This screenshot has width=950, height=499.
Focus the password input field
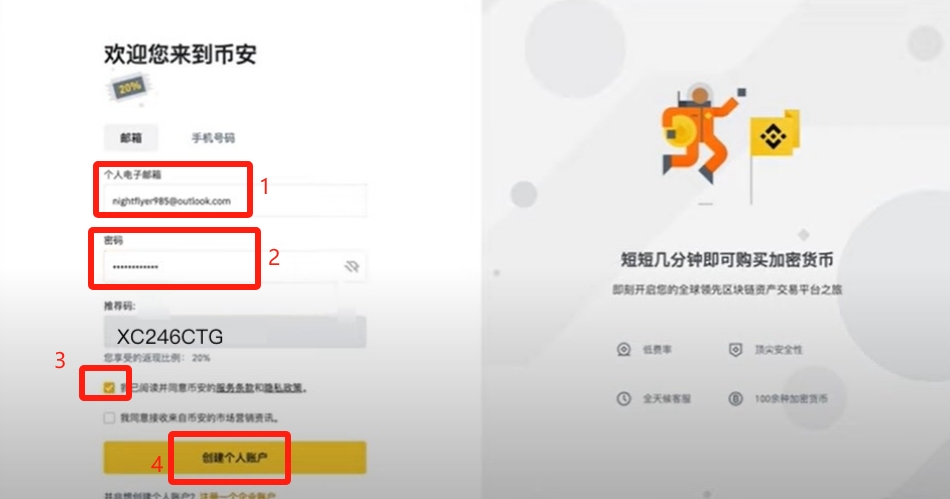[x=235, y=266]
